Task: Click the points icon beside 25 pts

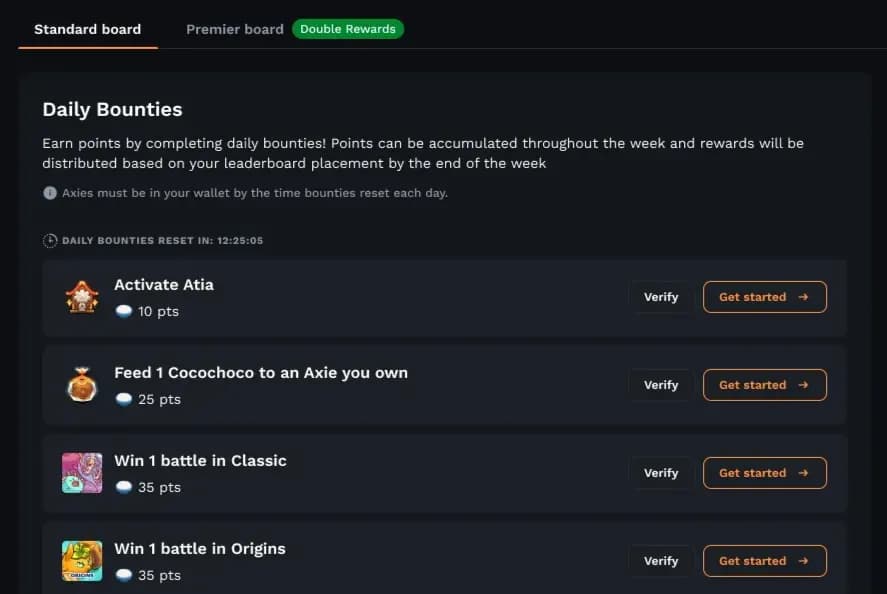Action: 124,400
